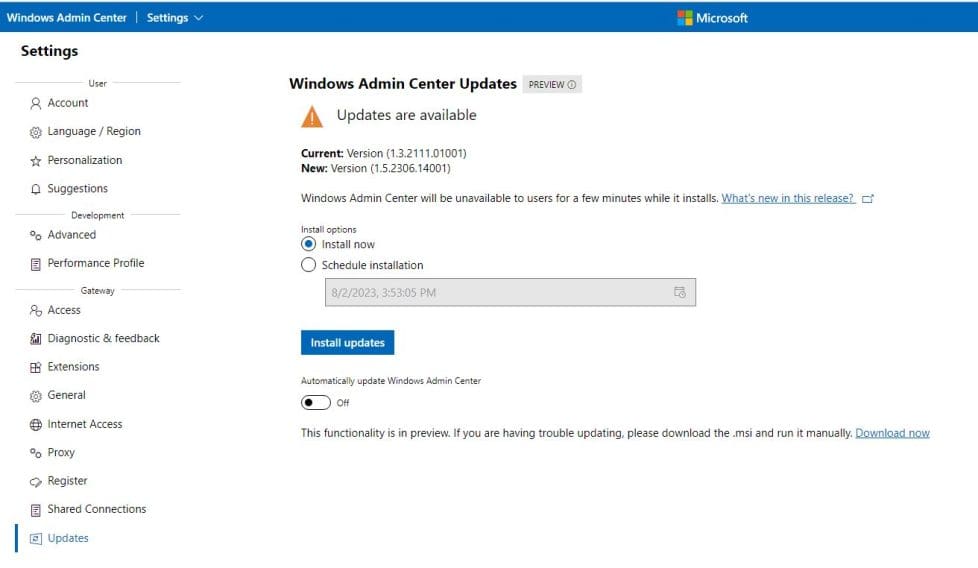Click the Proxy gears icon
The image size is (978, 568).
pyautogui.click(x=36, y=453)
